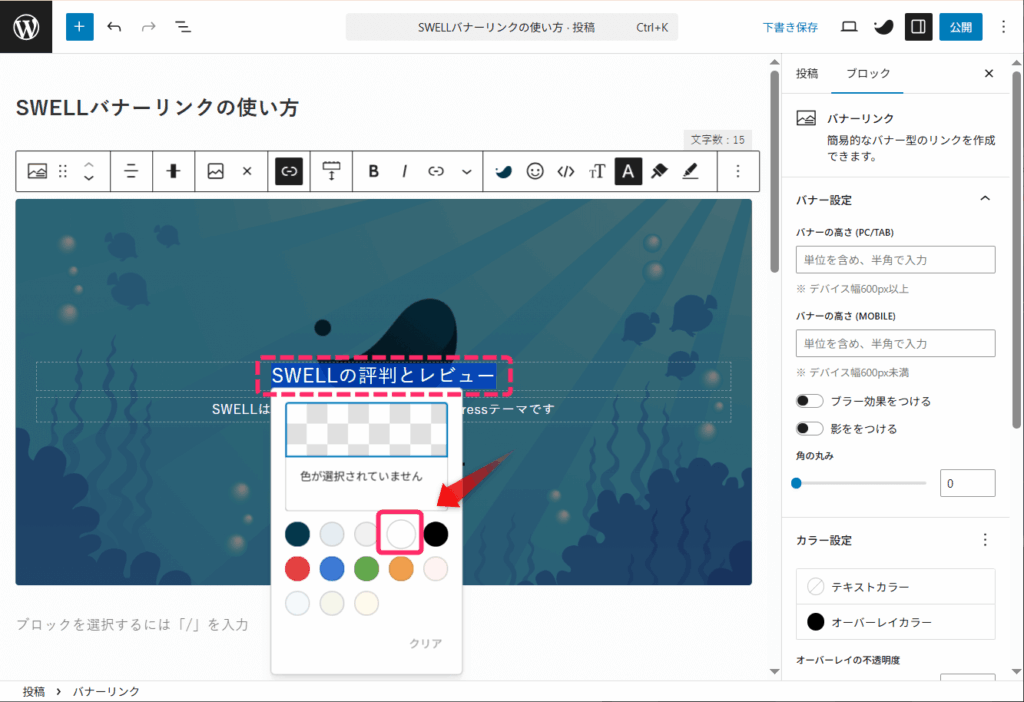Open more rich text options dropdown arrow

coord(466,171)
